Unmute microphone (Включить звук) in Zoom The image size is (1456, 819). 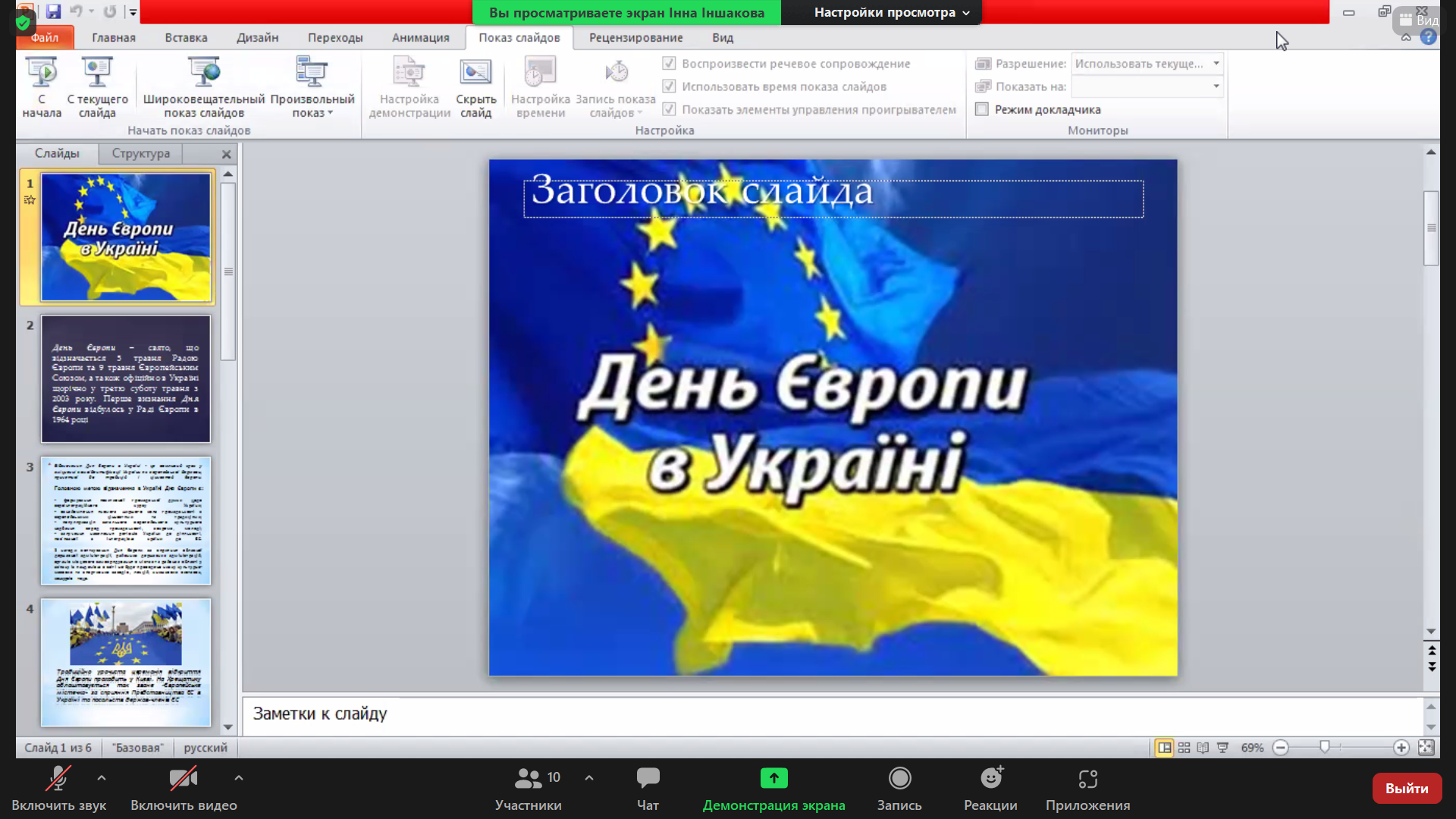tap(58, 789)
